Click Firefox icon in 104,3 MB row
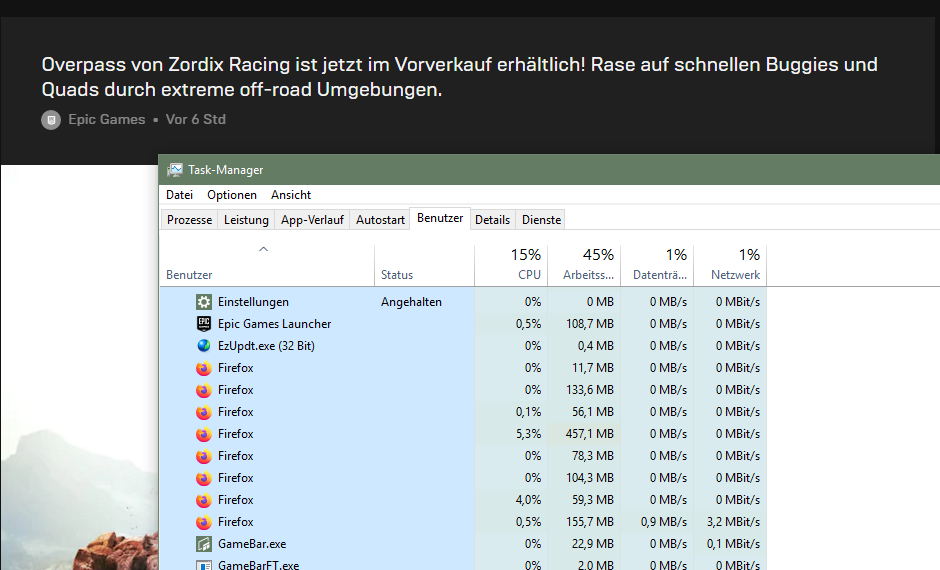940x570 pixels. (204, 478)
